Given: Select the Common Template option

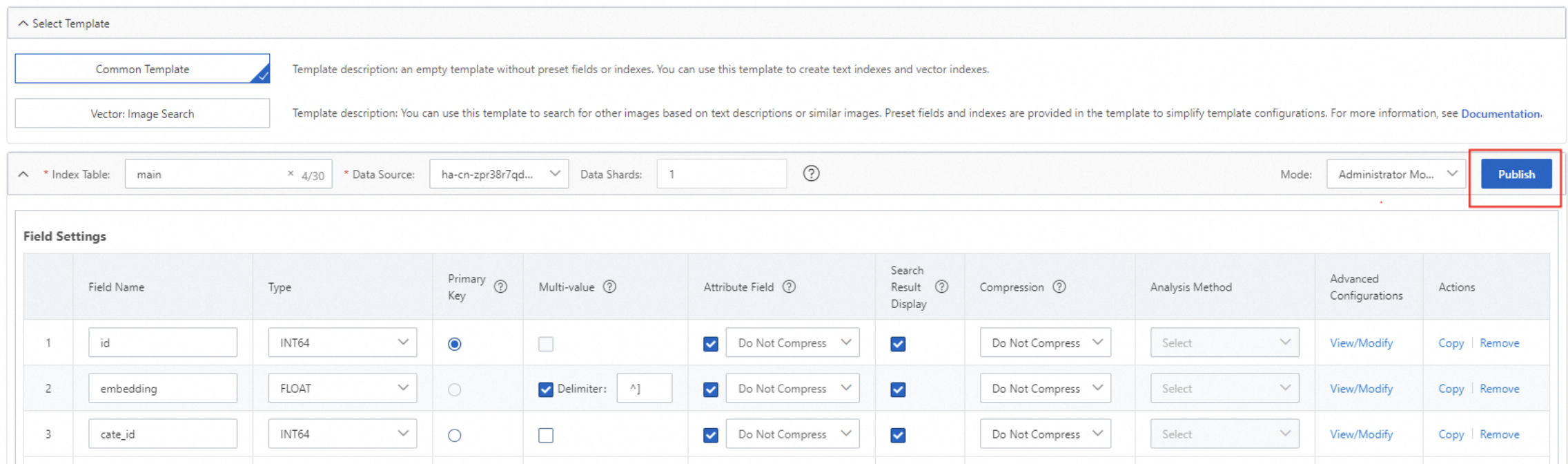Looking at the screenshot, I should pos(142,69).
